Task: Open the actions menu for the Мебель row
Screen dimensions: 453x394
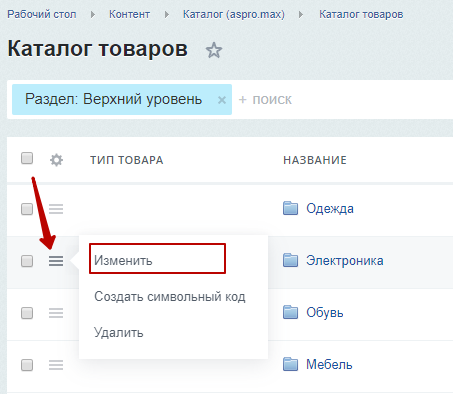Action: pyautogui.click(x=56, y=365)
